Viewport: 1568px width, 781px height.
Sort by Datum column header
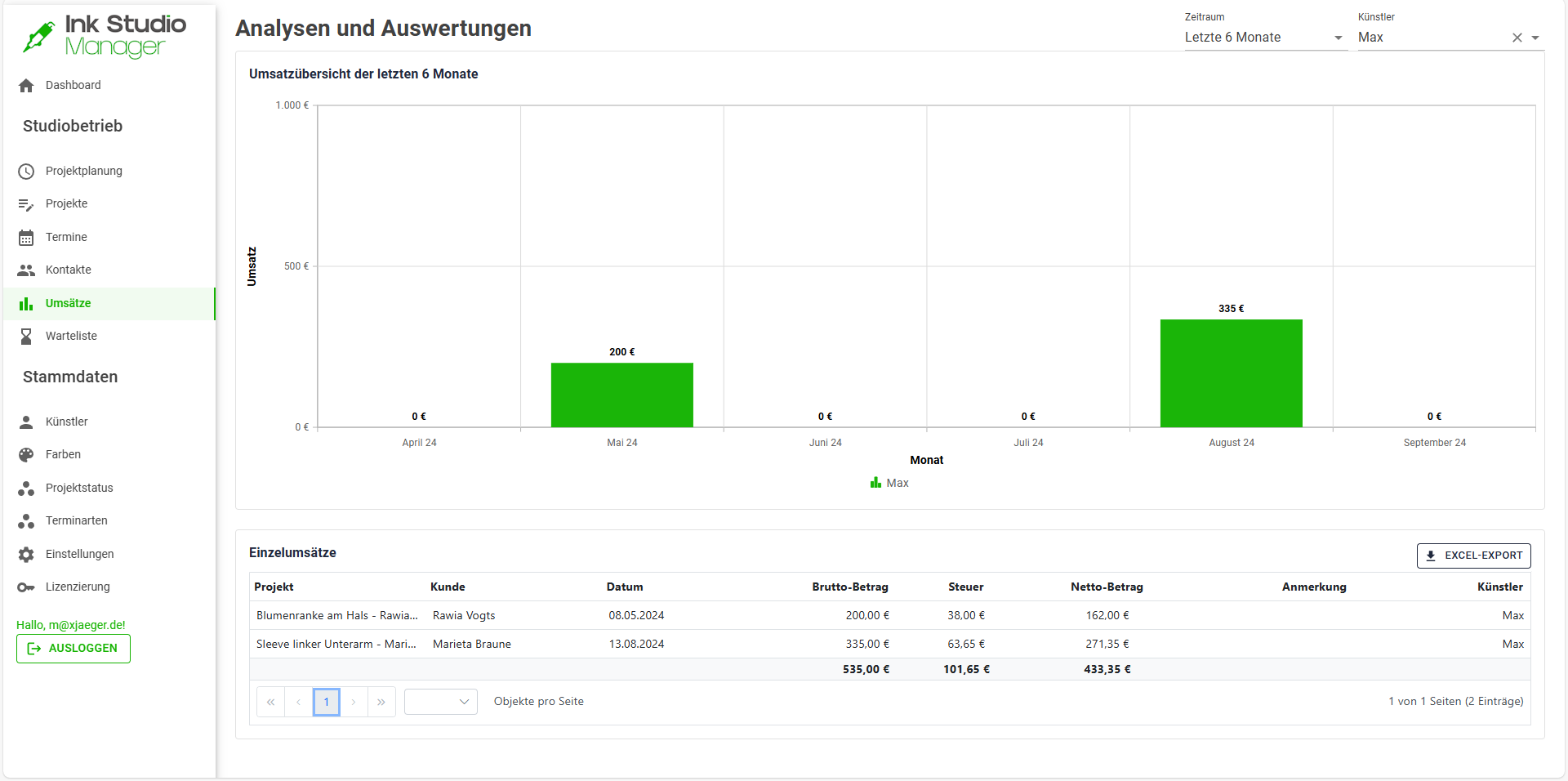[x=625, y=587]
